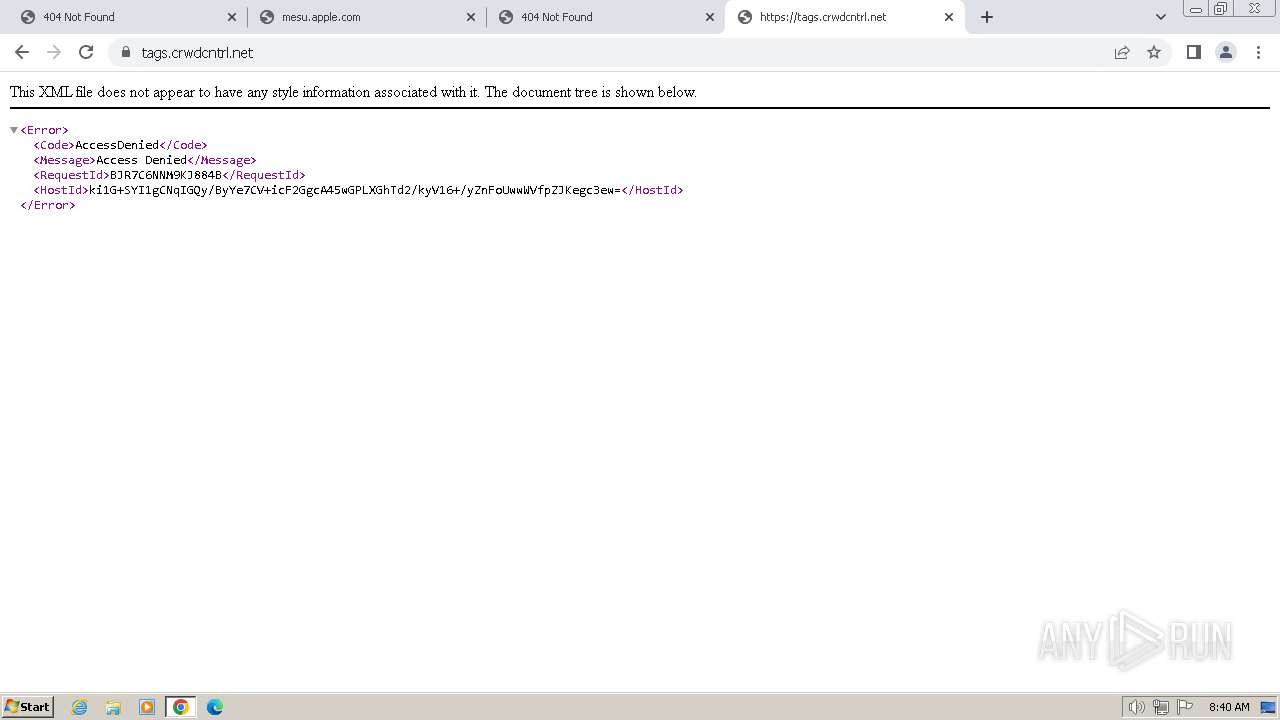Screen dimensions: 1280x720
Task: Open the volume control in tray
Action: tap(1136, 707)
